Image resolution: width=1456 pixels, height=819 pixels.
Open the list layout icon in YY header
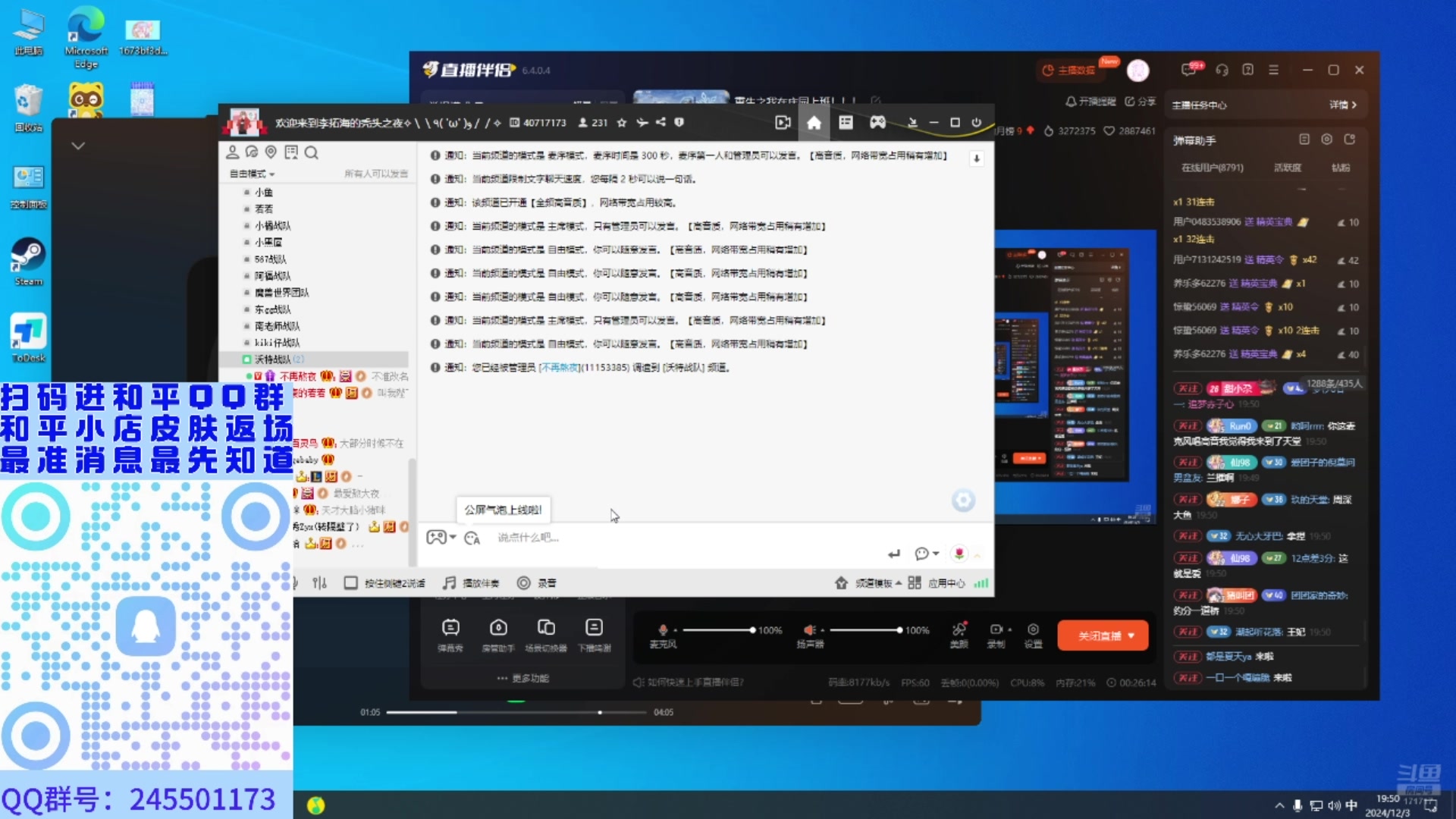click(846, 123)
